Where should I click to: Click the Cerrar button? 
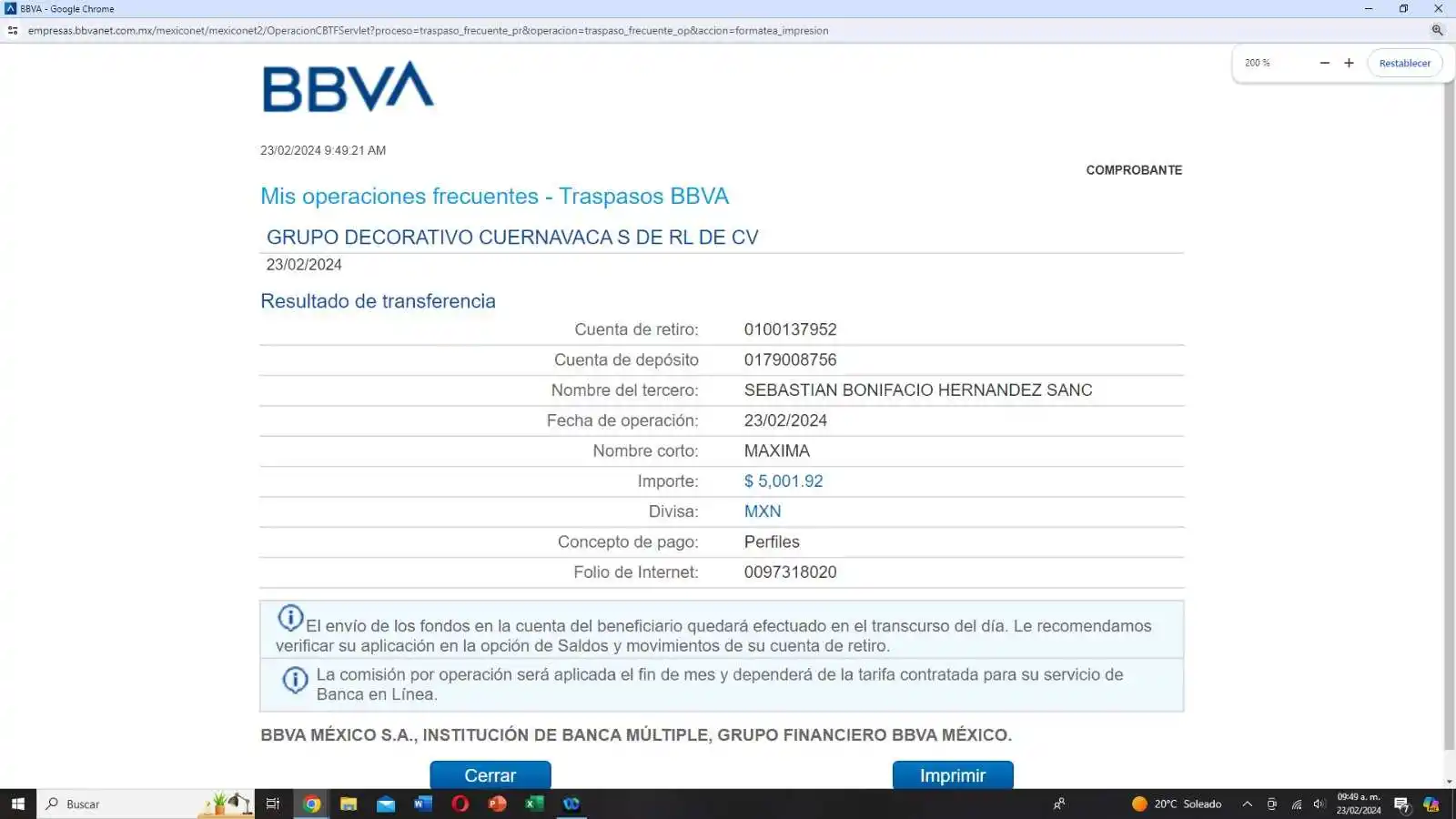click(x=490, y=775)
